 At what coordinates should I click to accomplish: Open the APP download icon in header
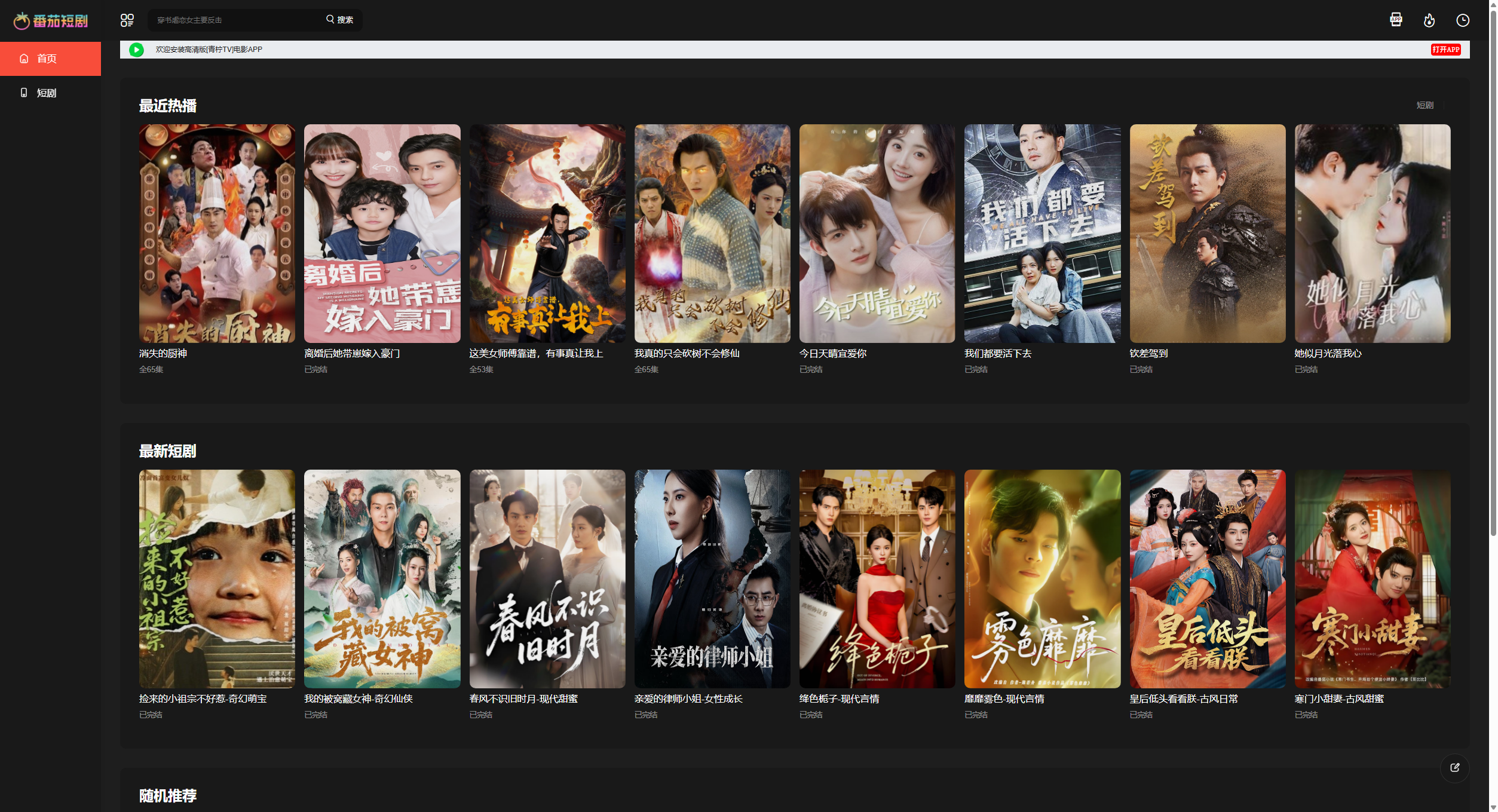(x=1396, y=20)
